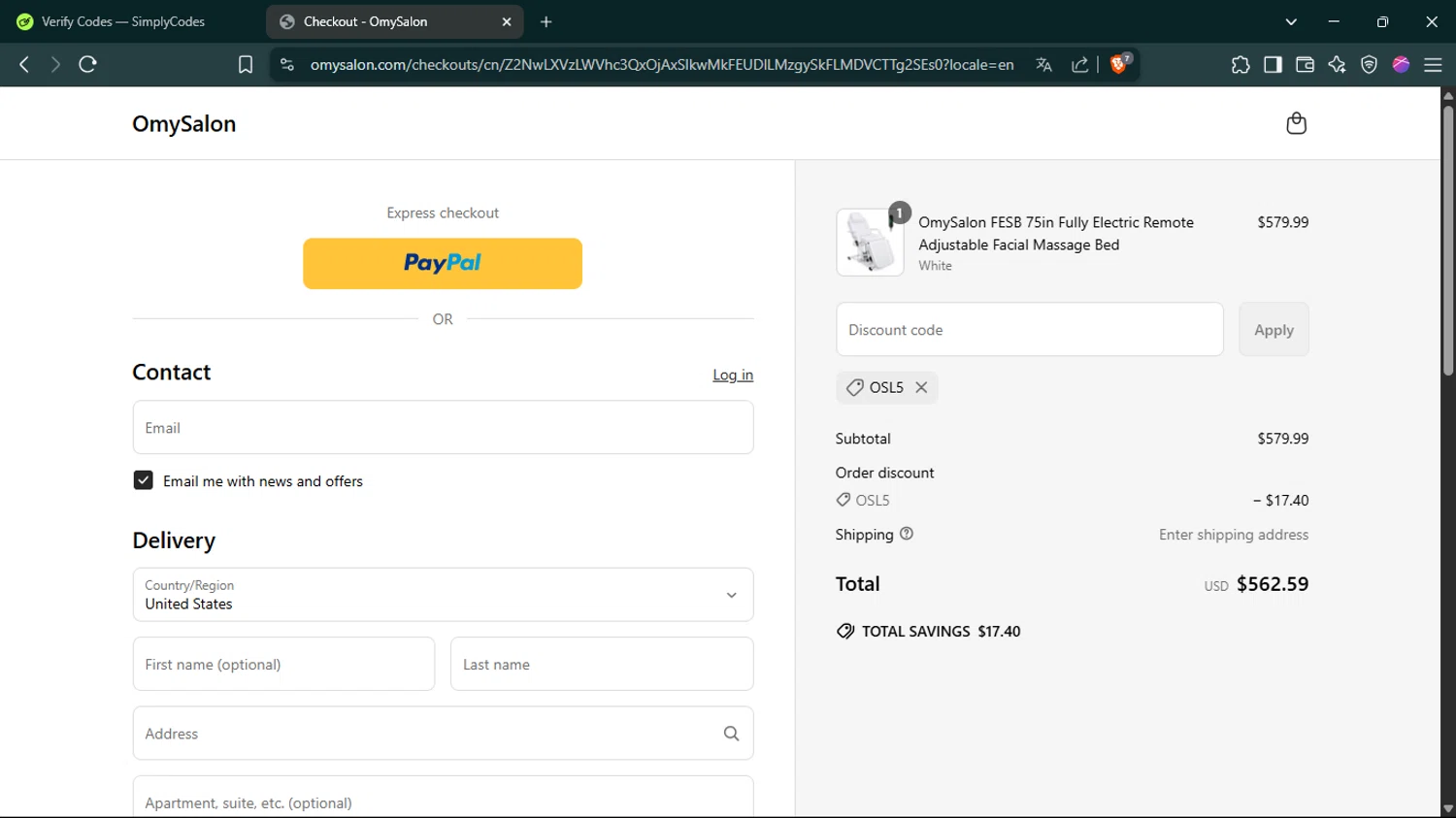
Task: Focus the Discount code field
Action: point(1030,329)
